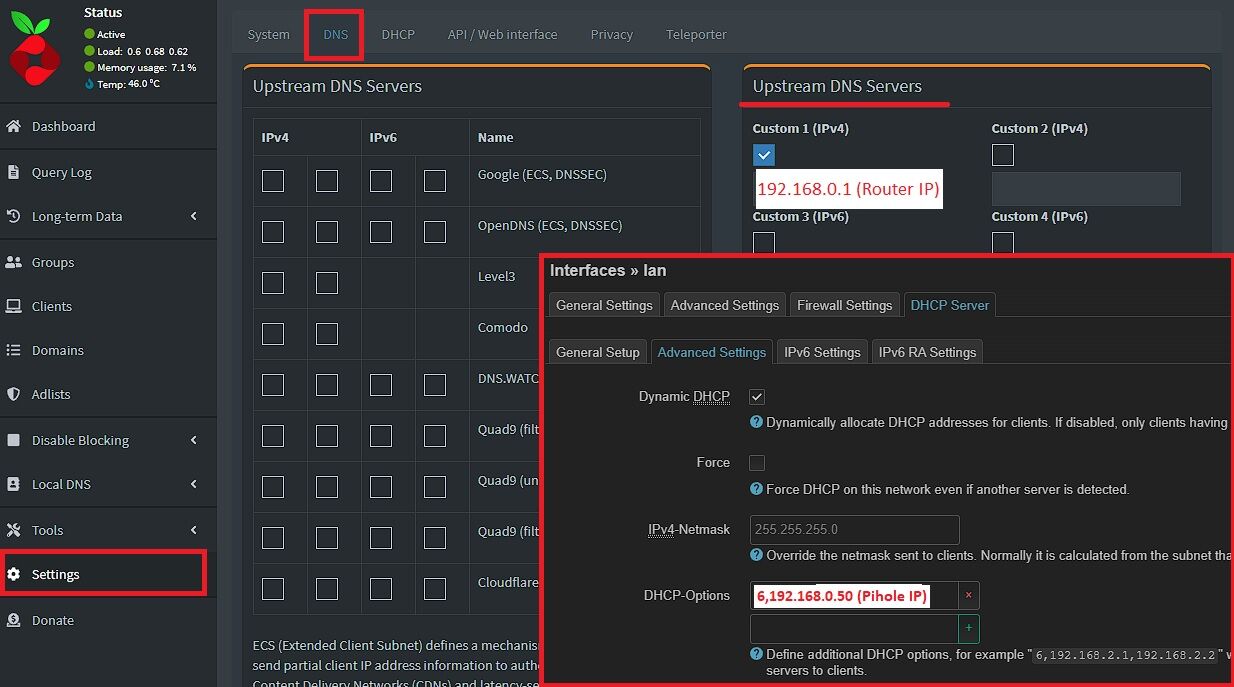Check first IPv6 box for Google

coord(381,181)
